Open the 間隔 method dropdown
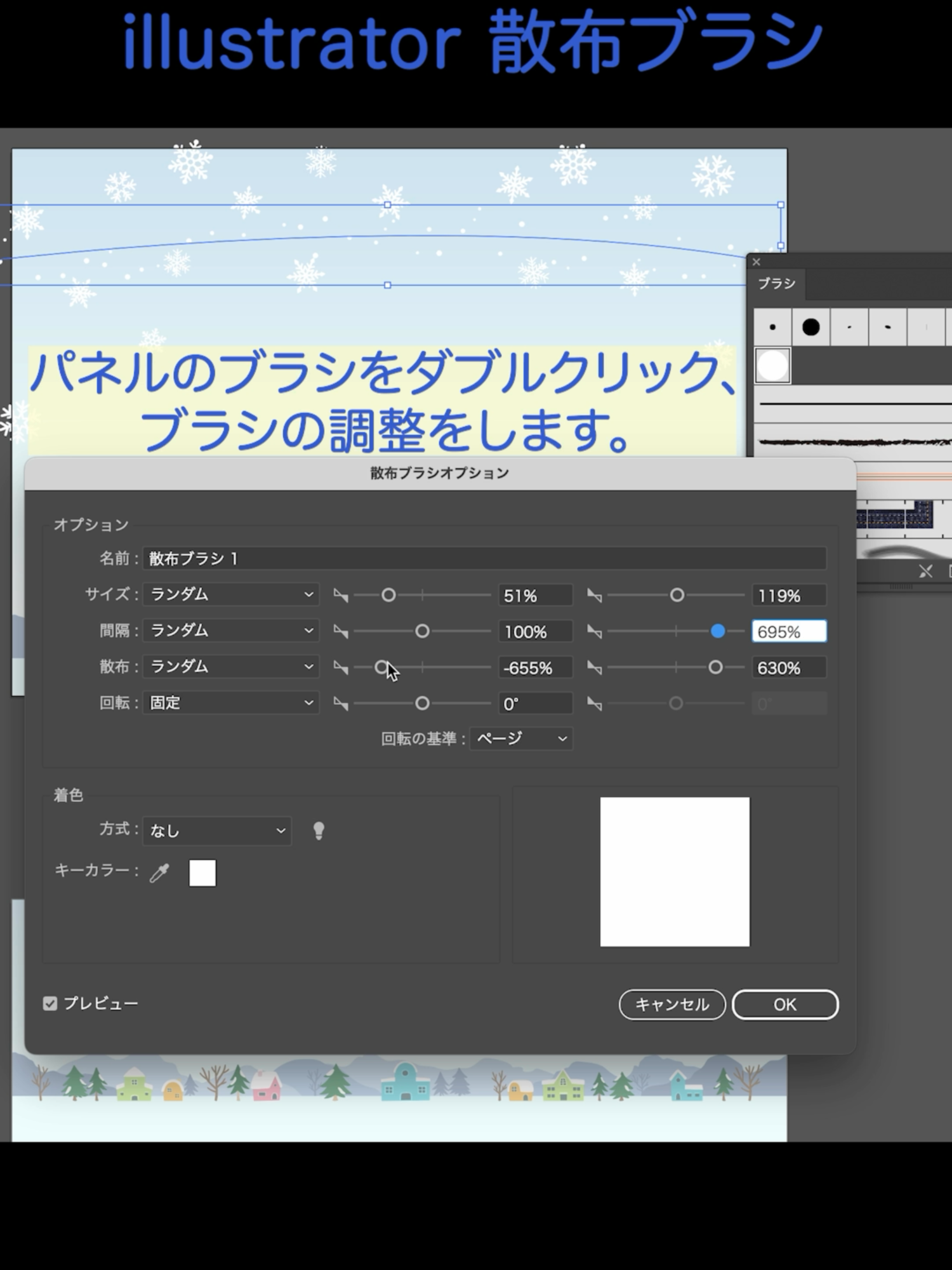952x1270 pixels. coord(230,631)
